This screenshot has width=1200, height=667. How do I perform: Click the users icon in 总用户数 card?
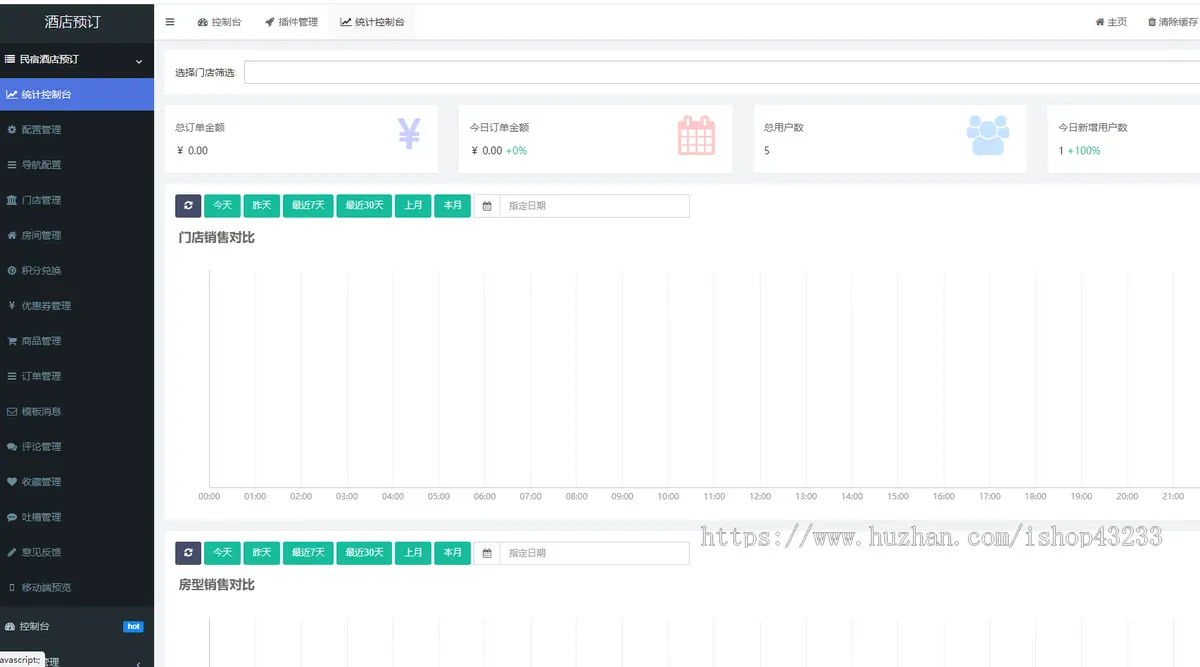click(x=987, y=135)
